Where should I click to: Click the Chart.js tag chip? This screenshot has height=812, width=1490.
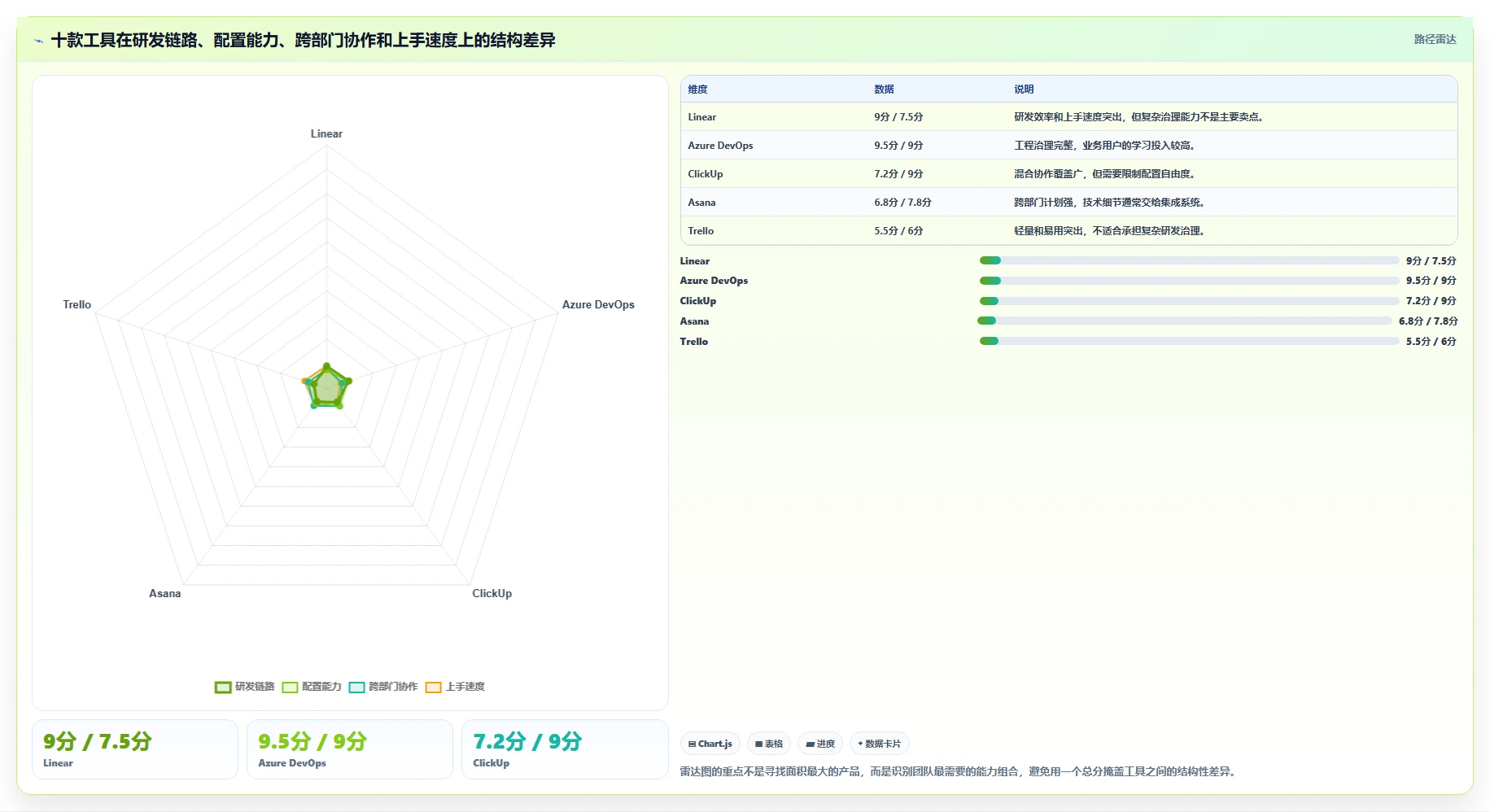coord(710,744)
